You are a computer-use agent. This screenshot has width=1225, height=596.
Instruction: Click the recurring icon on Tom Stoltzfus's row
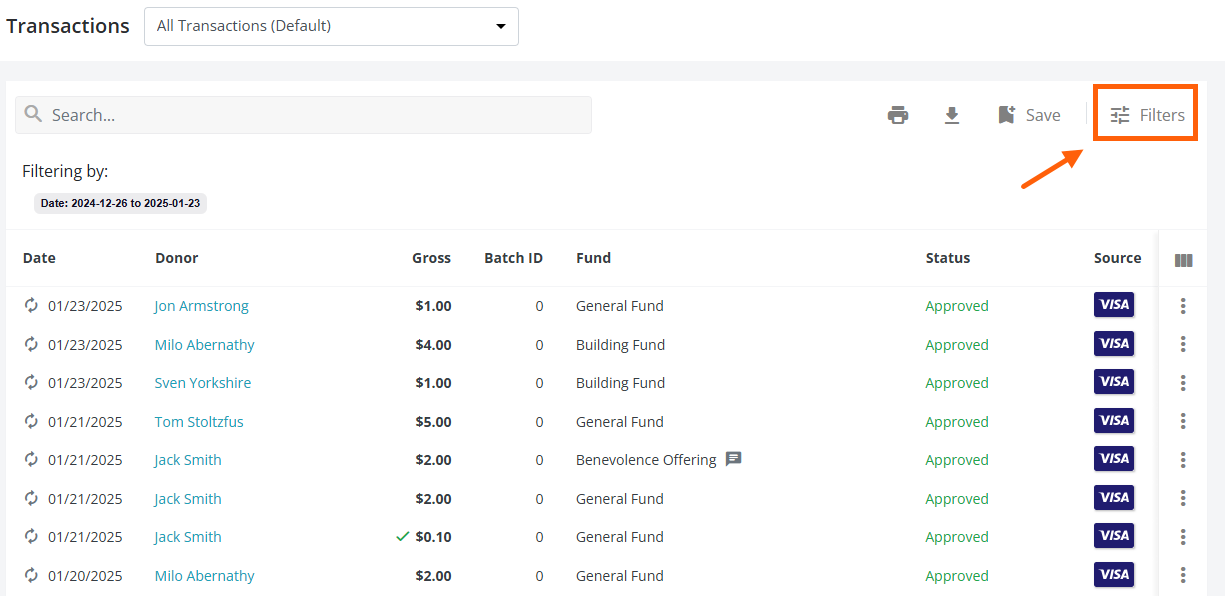30,421
